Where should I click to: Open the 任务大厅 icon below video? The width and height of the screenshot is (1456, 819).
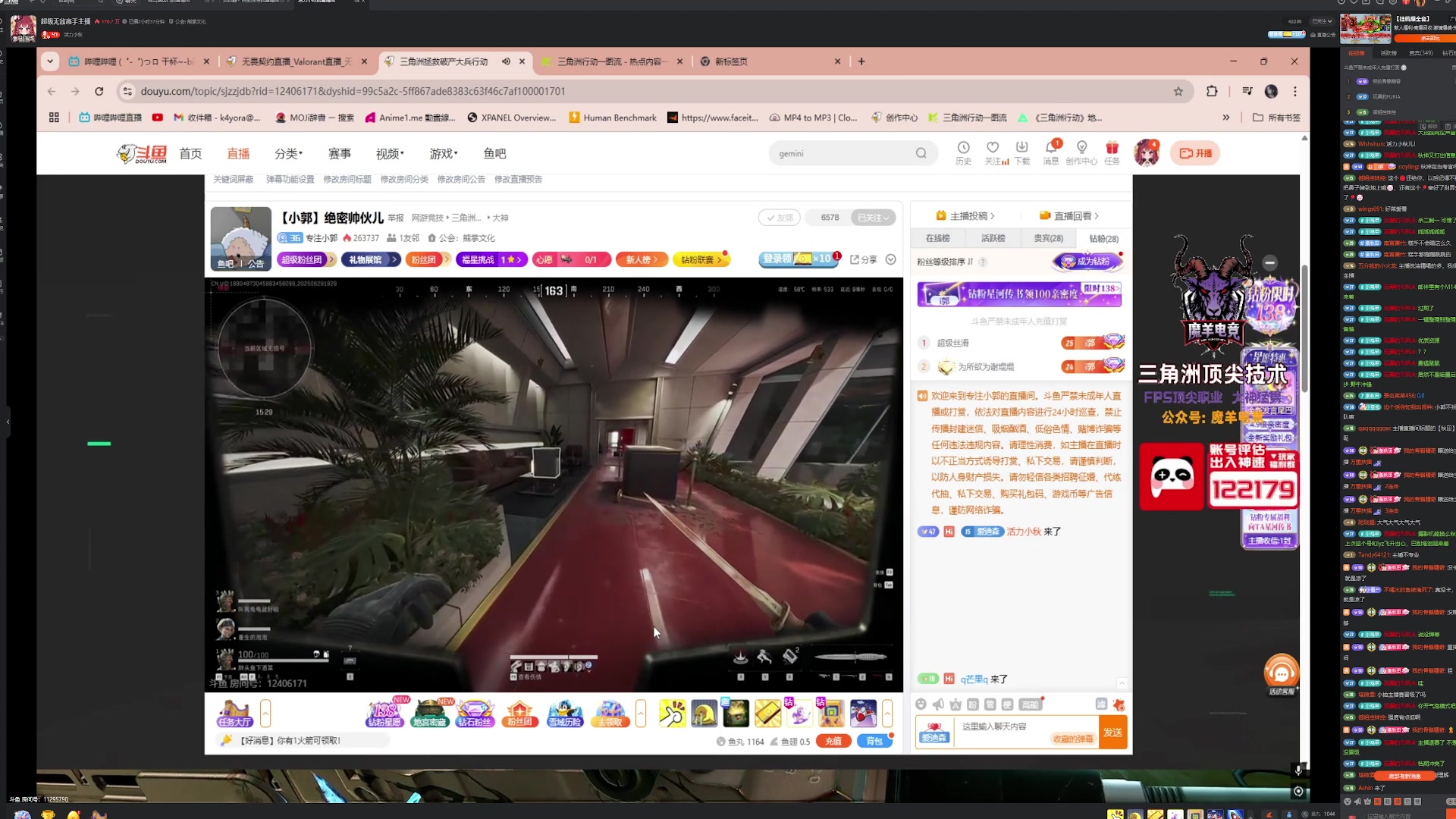pyautogui.click(x=234, y=714)
